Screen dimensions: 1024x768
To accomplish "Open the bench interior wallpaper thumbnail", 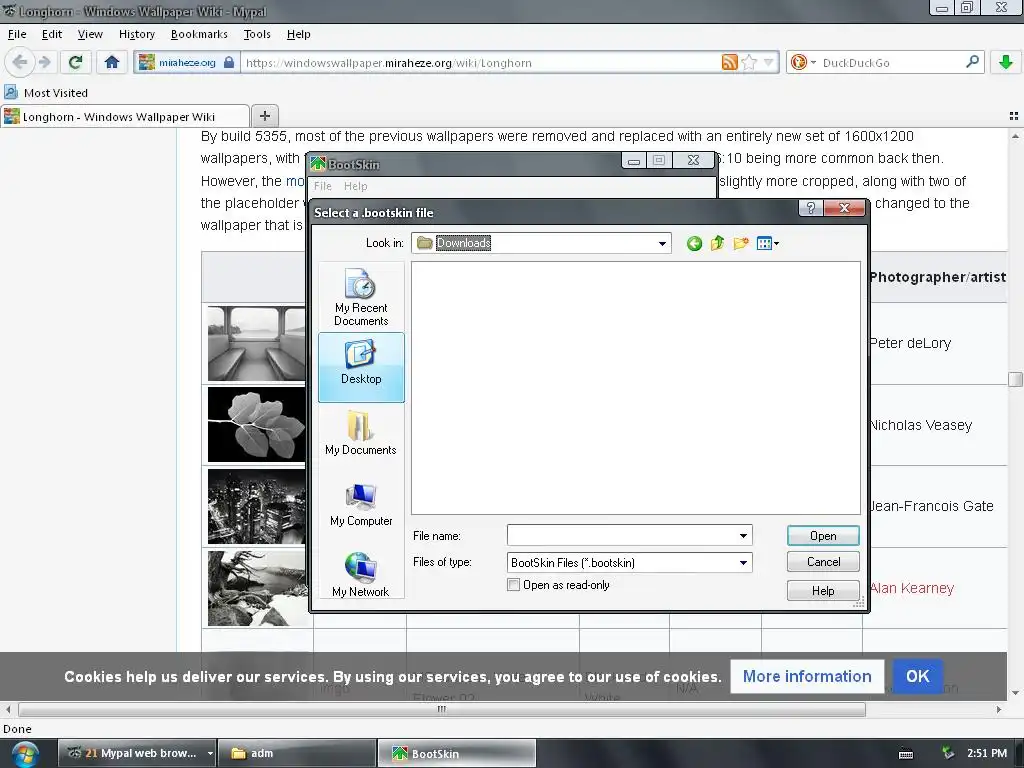I will click(x=256, y=344).
